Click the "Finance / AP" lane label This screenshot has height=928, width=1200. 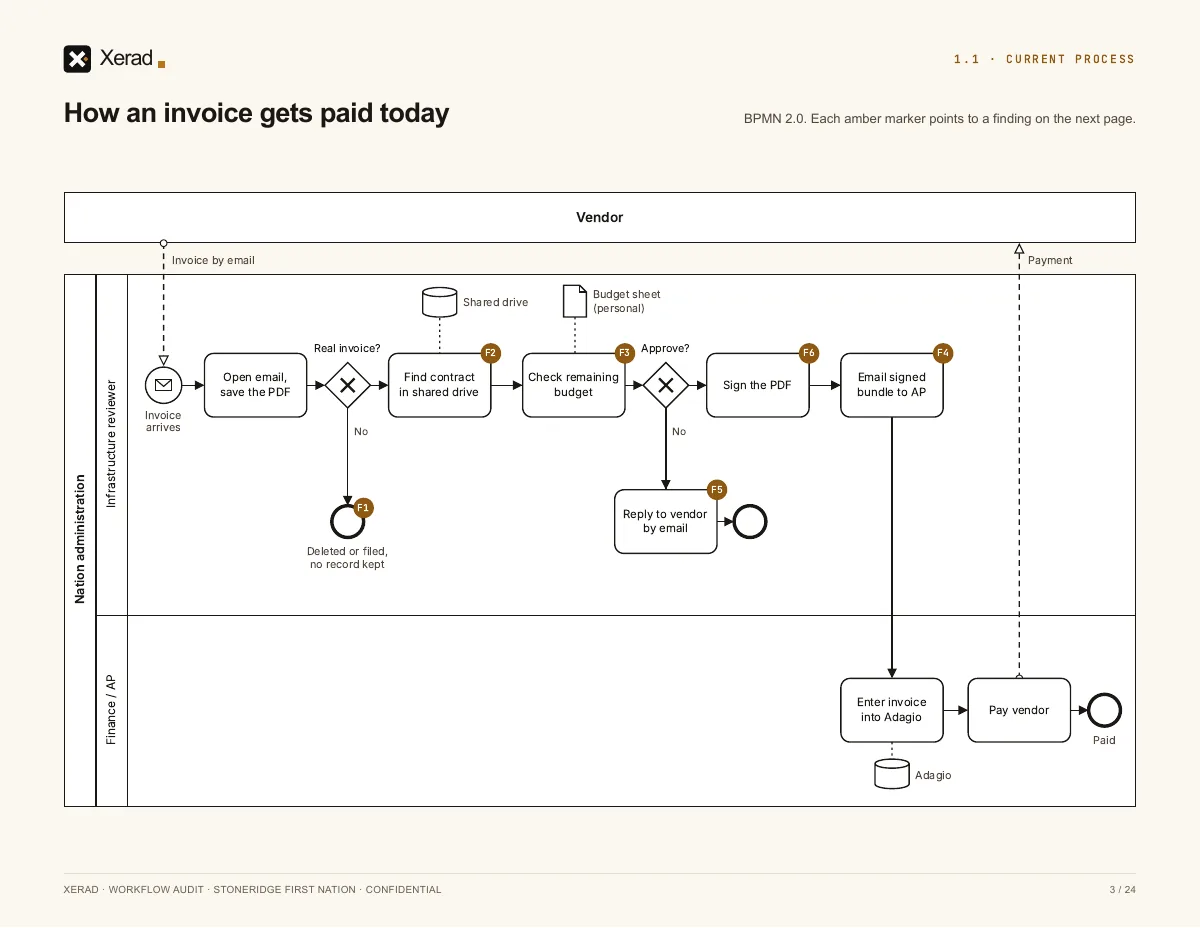[112, 710]
